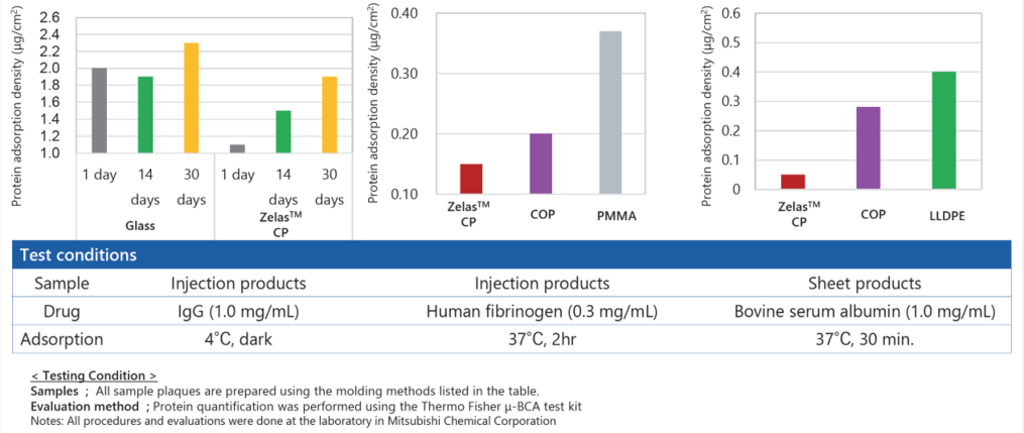Viewport: 1024px width, 433px height.
Task: Select the 4°C, dark adsorption cell
Action: point(239,340)
